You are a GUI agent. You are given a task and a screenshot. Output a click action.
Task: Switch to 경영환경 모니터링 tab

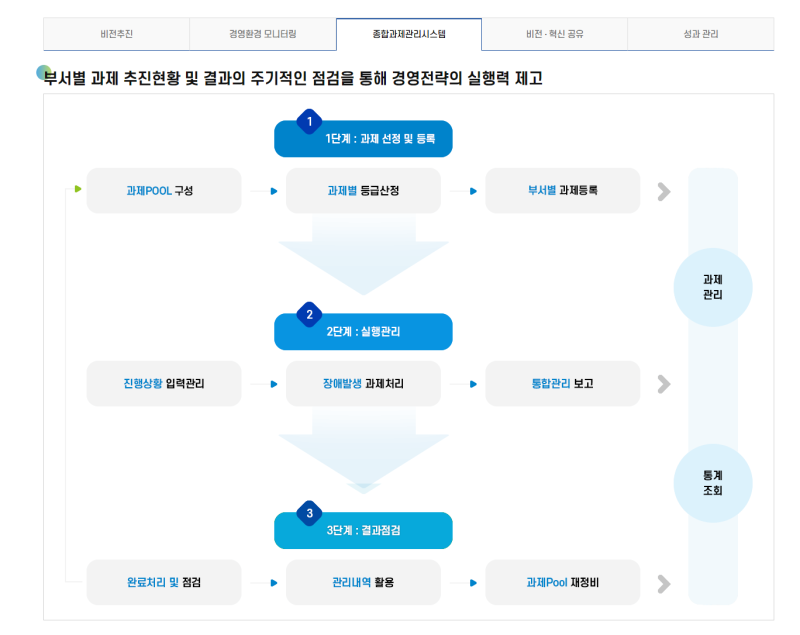coord(262,34)
